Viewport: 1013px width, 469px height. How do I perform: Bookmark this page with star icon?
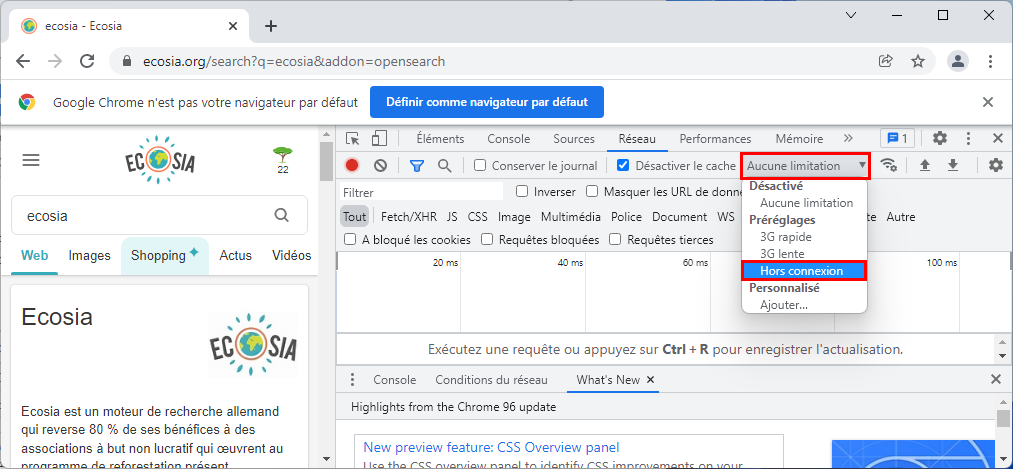917,61
